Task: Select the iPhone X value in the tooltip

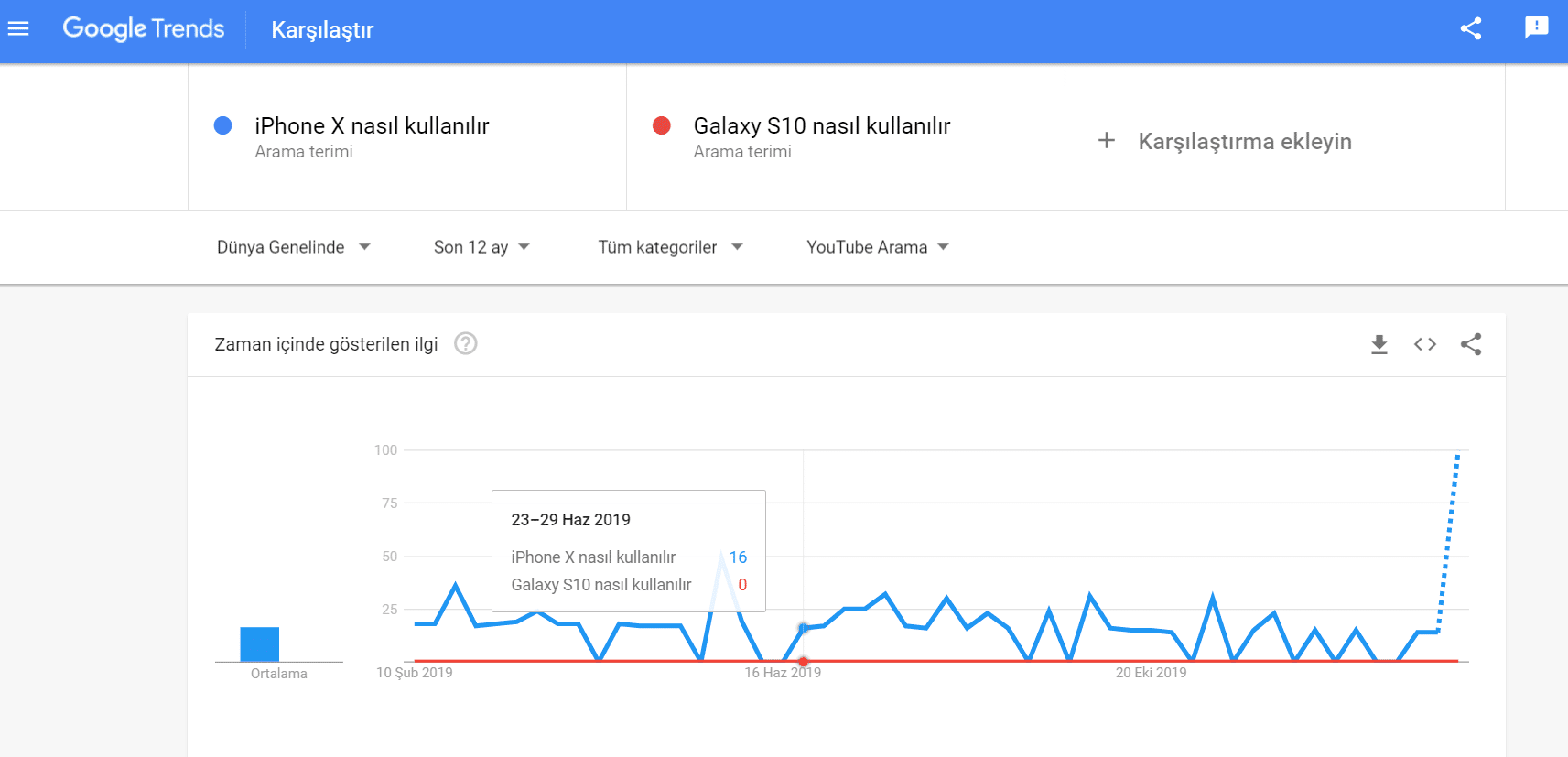Action: [x=738, y=557]
